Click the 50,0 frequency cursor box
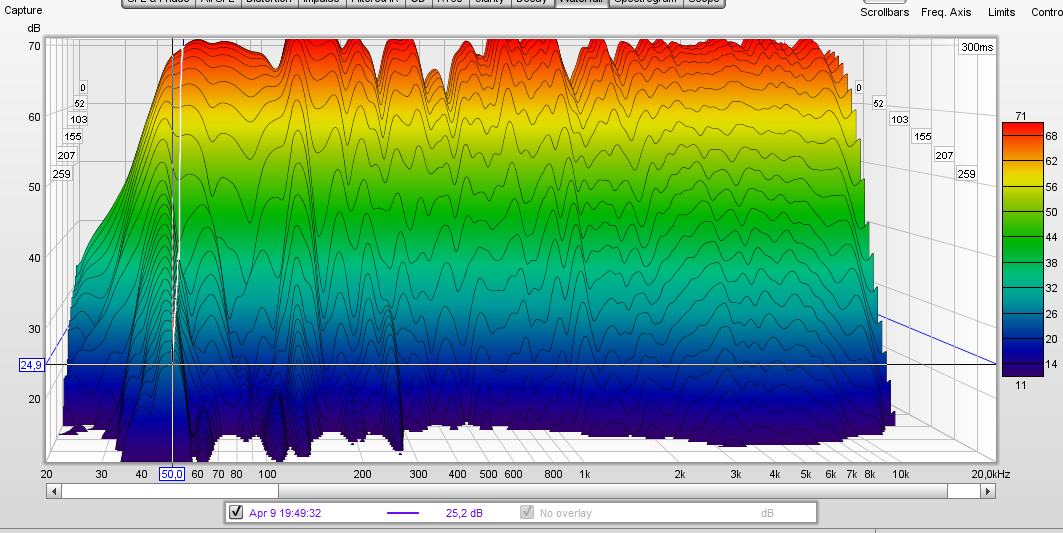The width and height of the screenshot is (1063, 533). coord(173,474)
